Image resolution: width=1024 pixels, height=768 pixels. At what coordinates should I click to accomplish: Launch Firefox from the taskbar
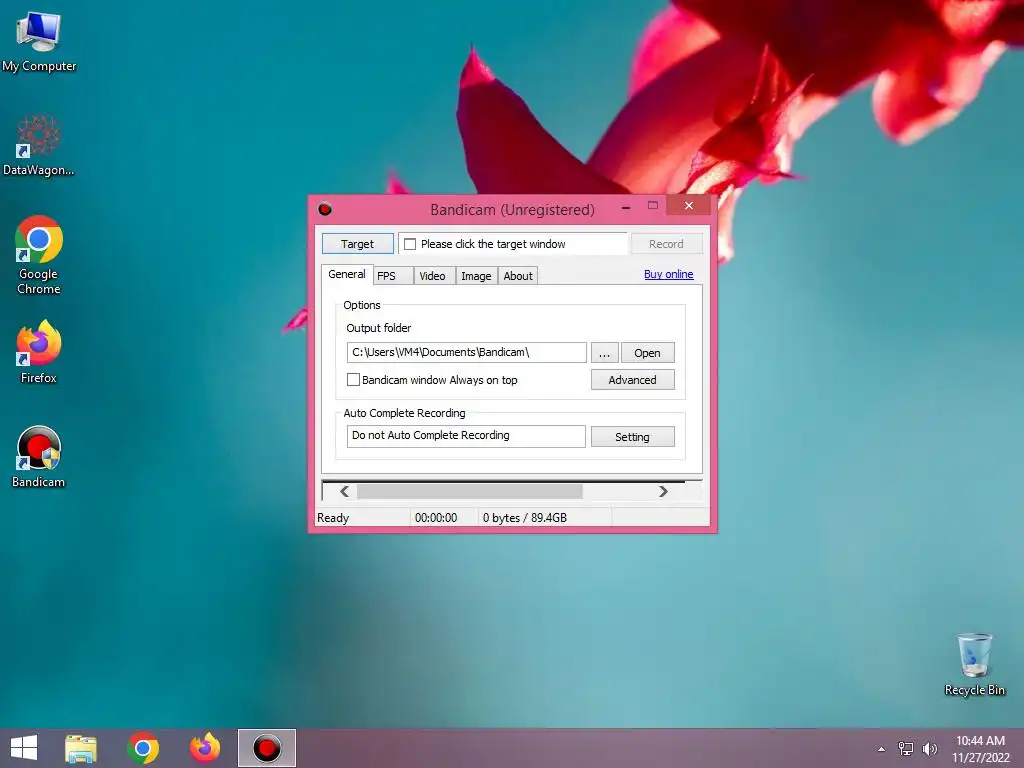[x=205, y=748]
